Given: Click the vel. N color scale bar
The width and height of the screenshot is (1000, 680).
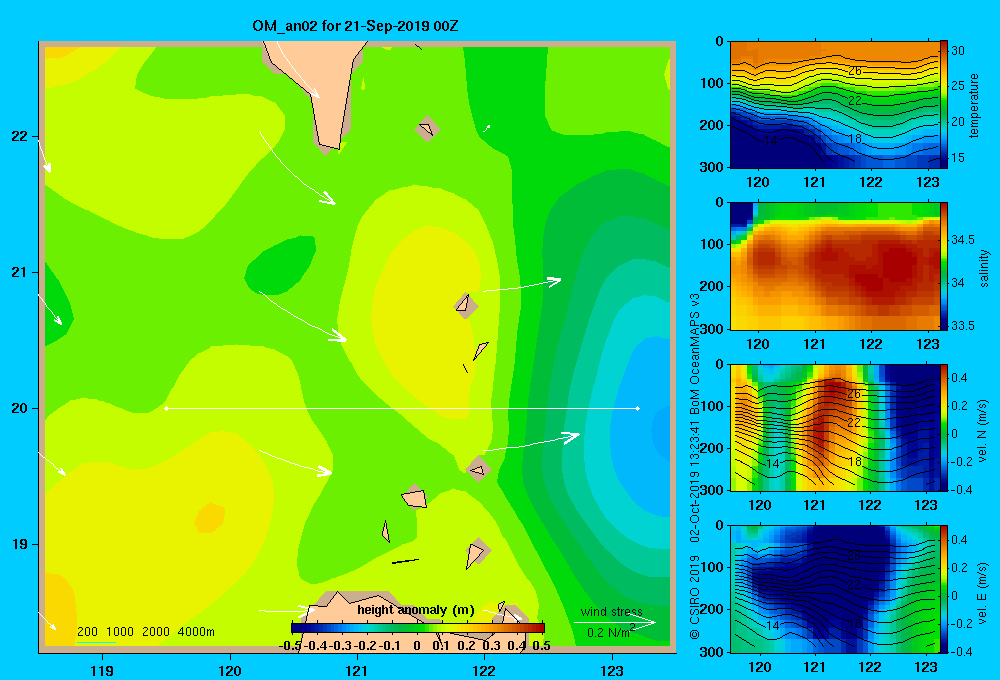Looking at the screenshot, I should tap(944, 427).
